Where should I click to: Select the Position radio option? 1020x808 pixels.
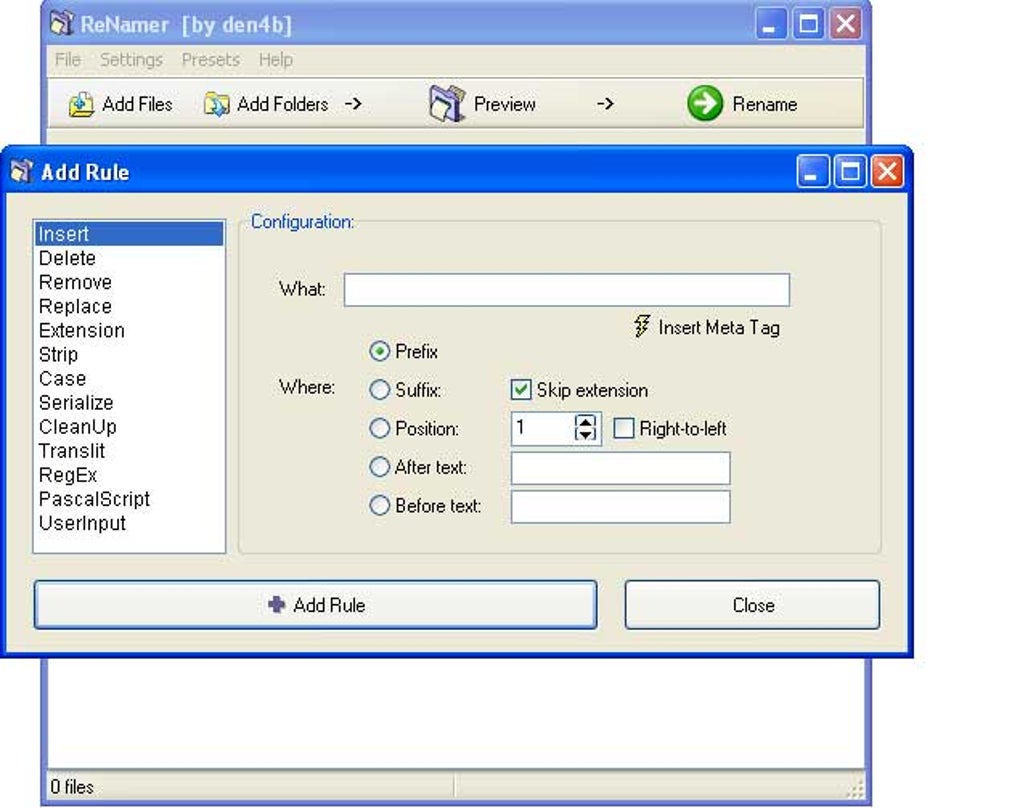click(x=379, y=428)
